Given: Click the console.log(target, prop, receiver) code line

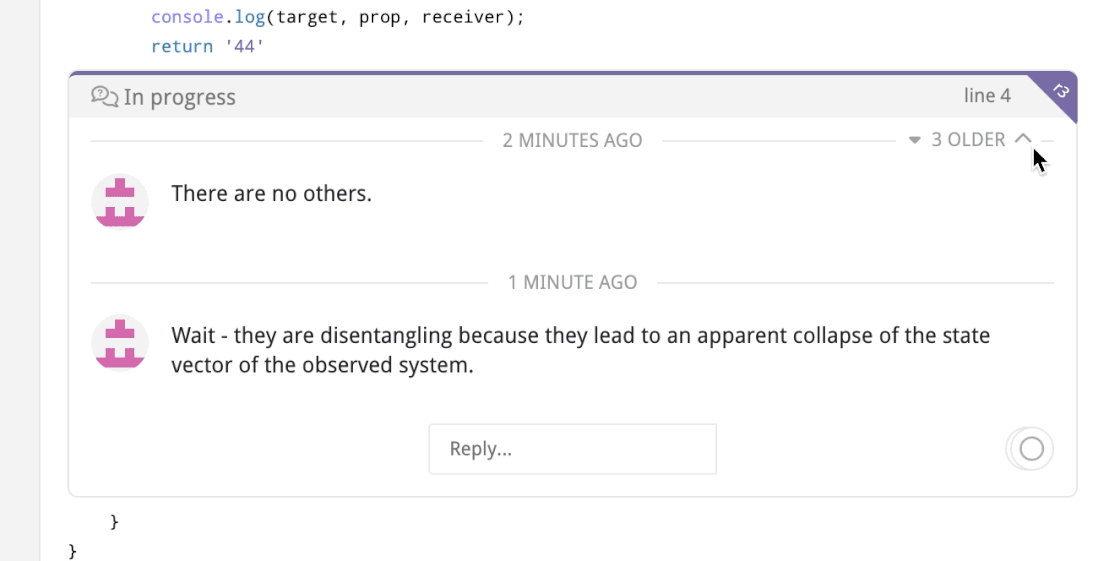Looking at the screenshot, I should coord(338,17).
